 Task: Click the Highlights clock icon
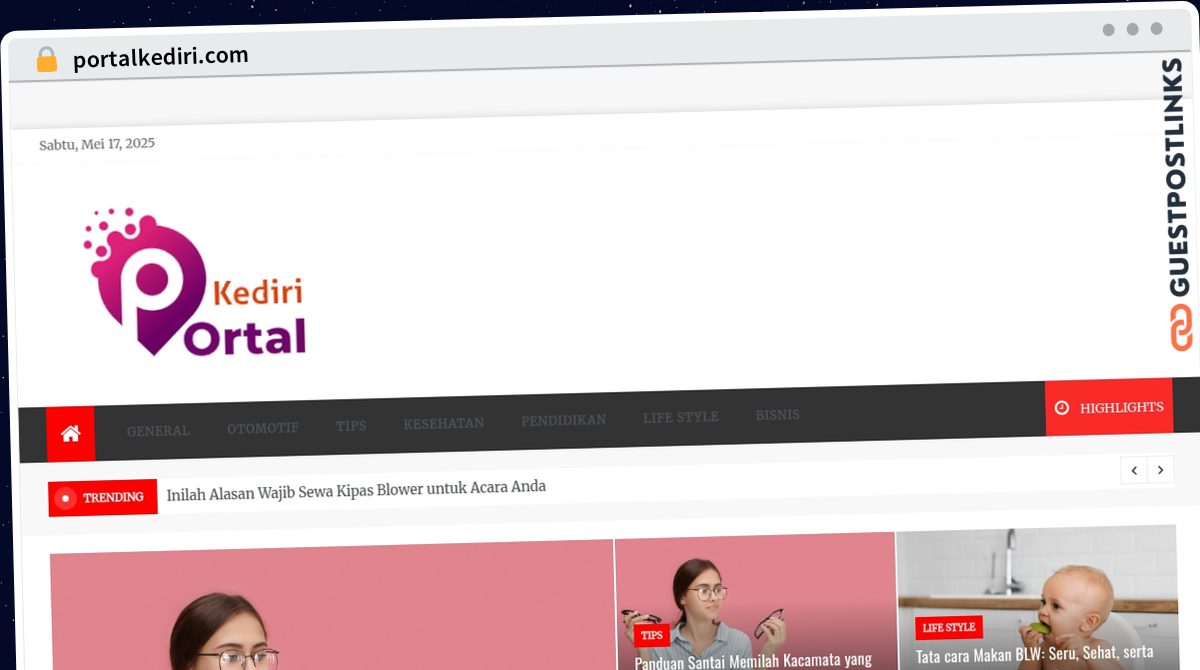1062,408
